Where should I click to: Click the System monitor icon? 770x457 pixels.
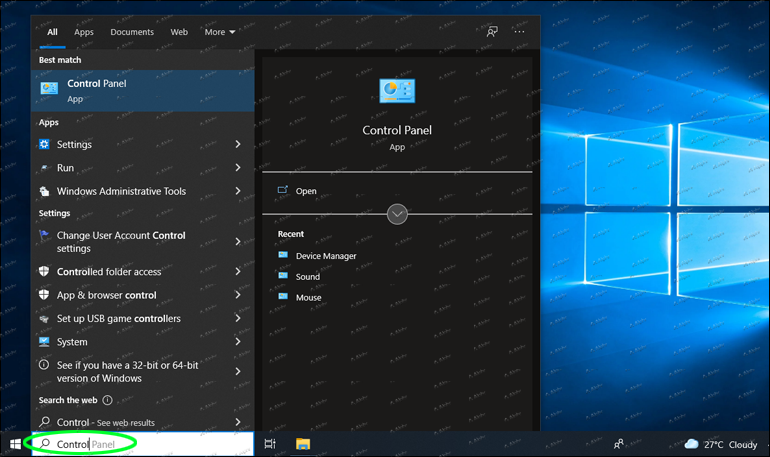click(44, 342)
